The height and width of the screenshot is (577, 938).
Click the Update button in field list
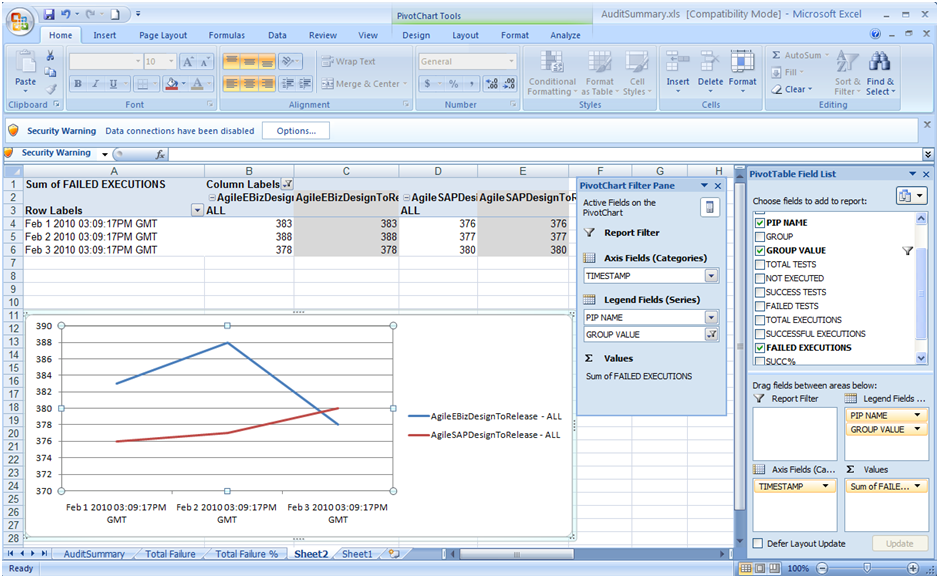[x=899, y=544]
